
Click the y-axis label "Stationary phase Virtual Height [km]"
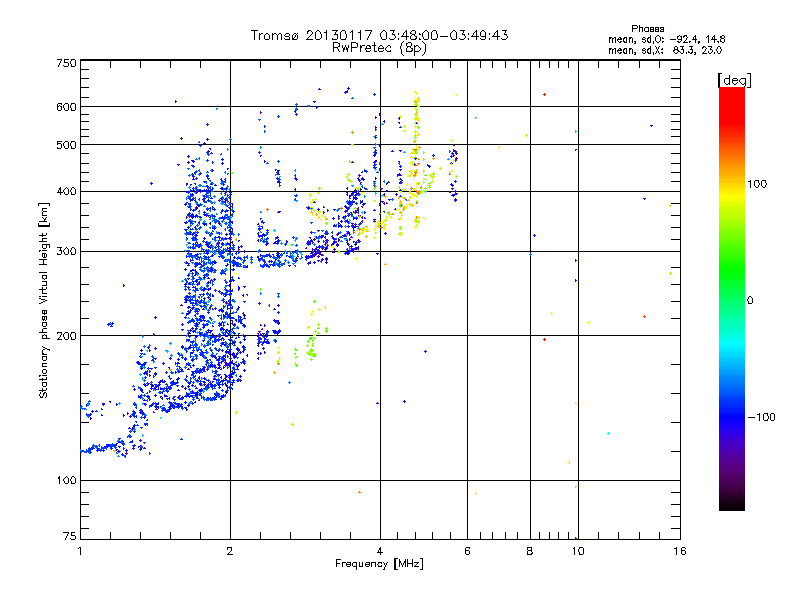[44, 300]
